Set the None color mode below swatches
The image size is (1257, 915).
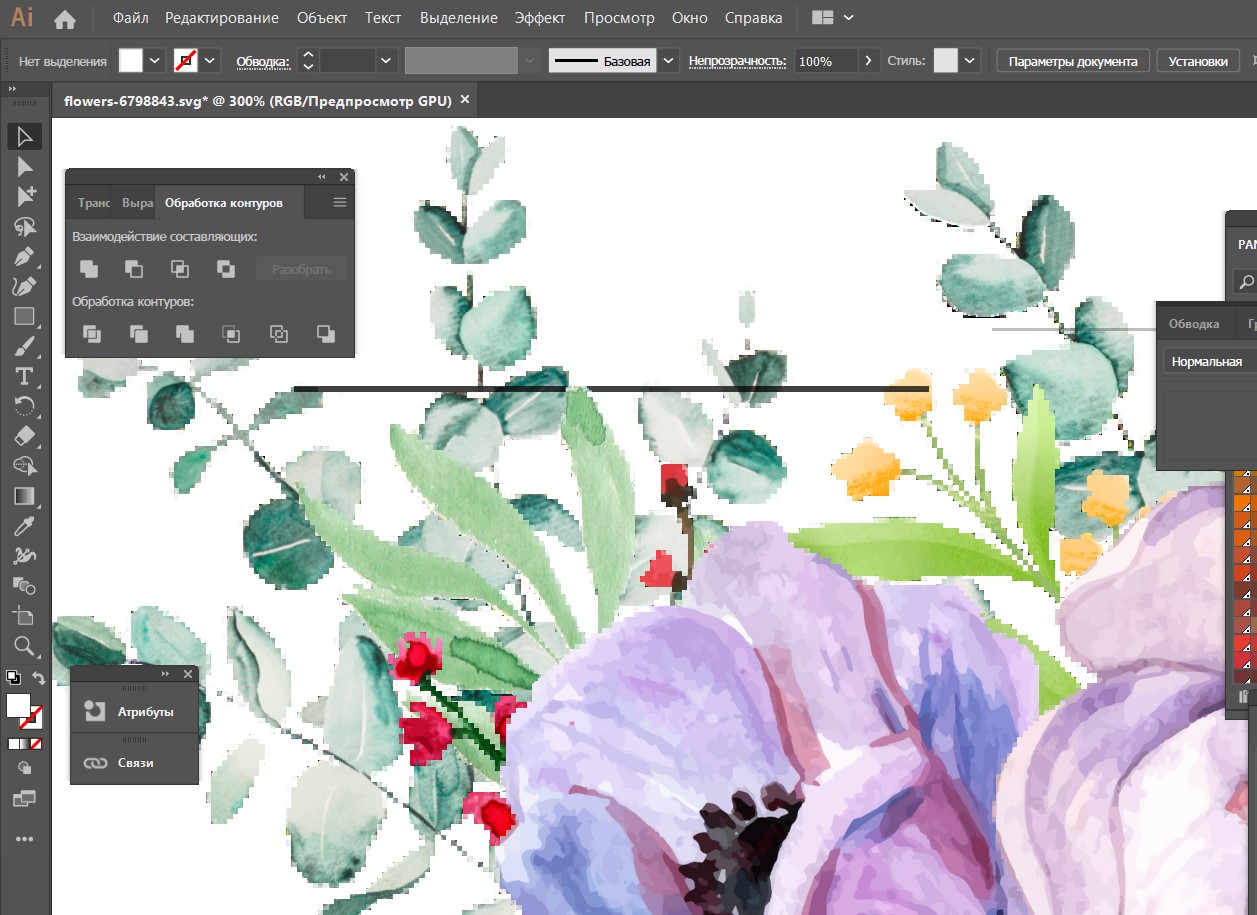(x=36, y=744)
